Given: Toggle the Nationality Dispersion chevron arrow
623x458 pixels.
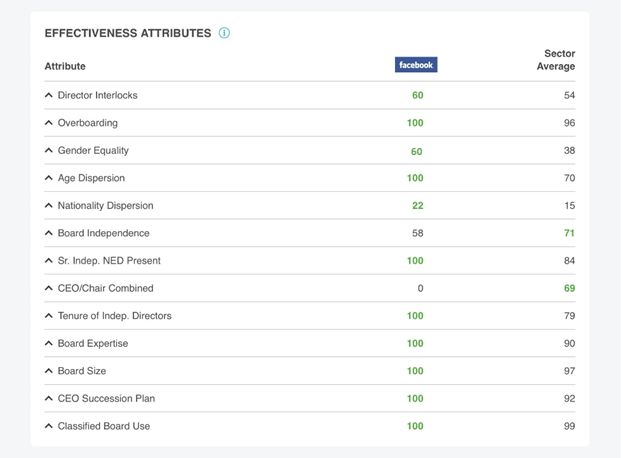Looking at the screenshot, I should pyautogui.click(x=49, y=206).
